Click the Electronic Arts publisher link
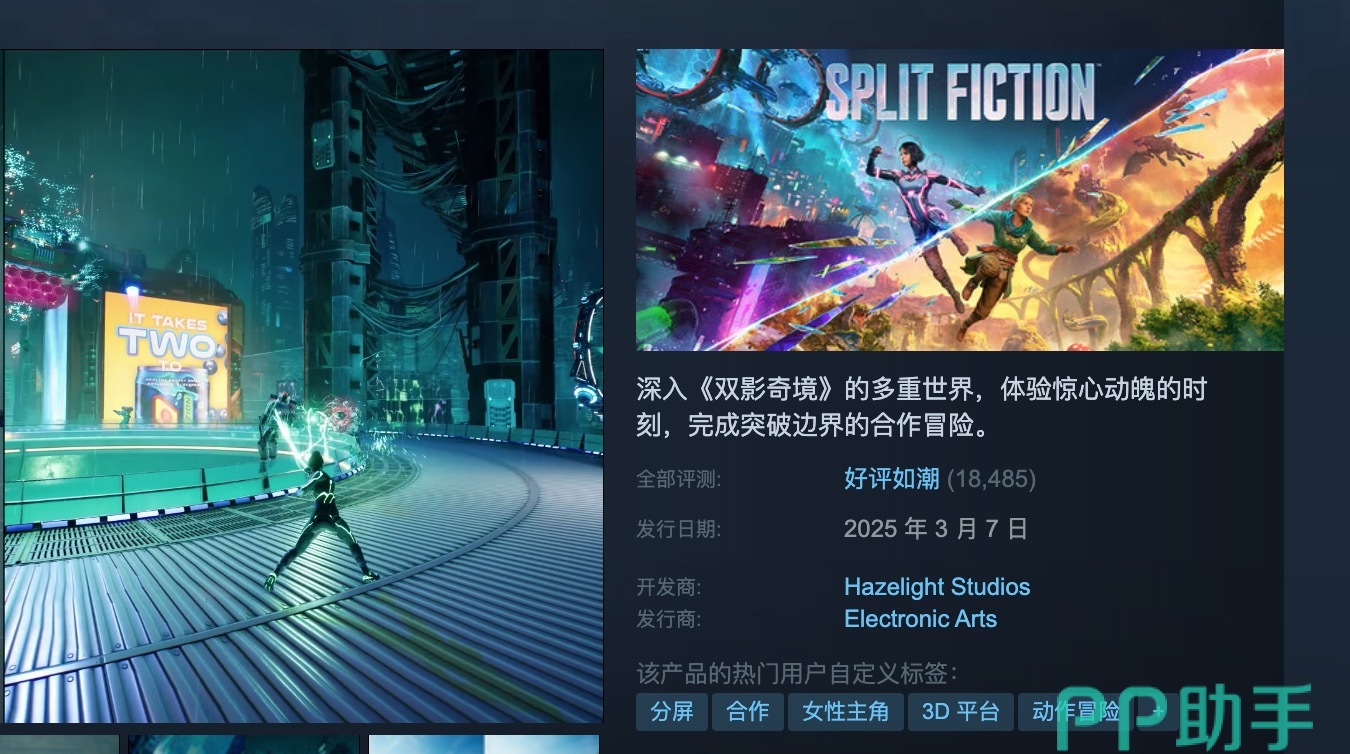The image size is (1350, 754). coord(921,619)
